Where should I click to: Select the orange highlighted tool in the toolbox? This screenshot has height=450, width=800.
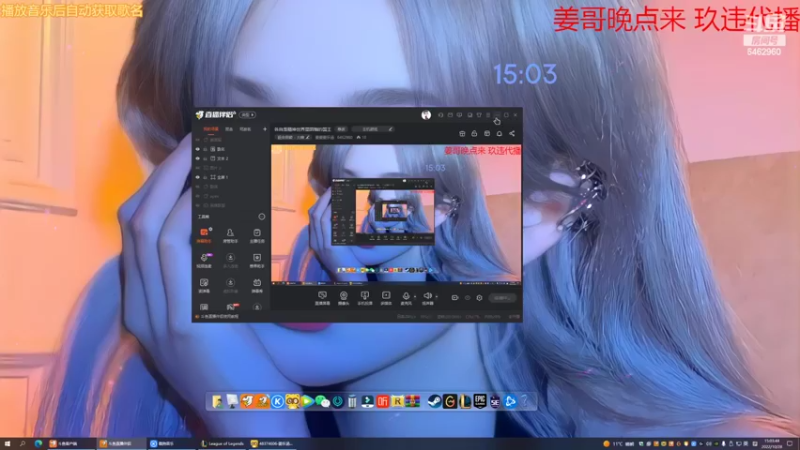[x=204, y=235]
